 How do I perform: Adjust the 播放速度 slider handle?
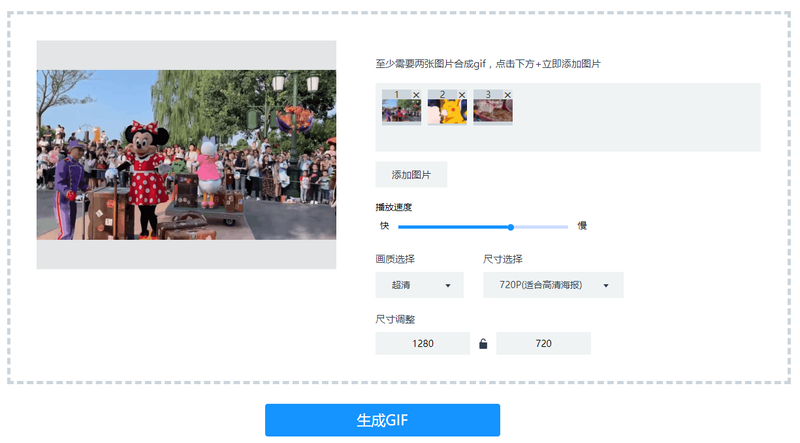[x=511, y=227]
